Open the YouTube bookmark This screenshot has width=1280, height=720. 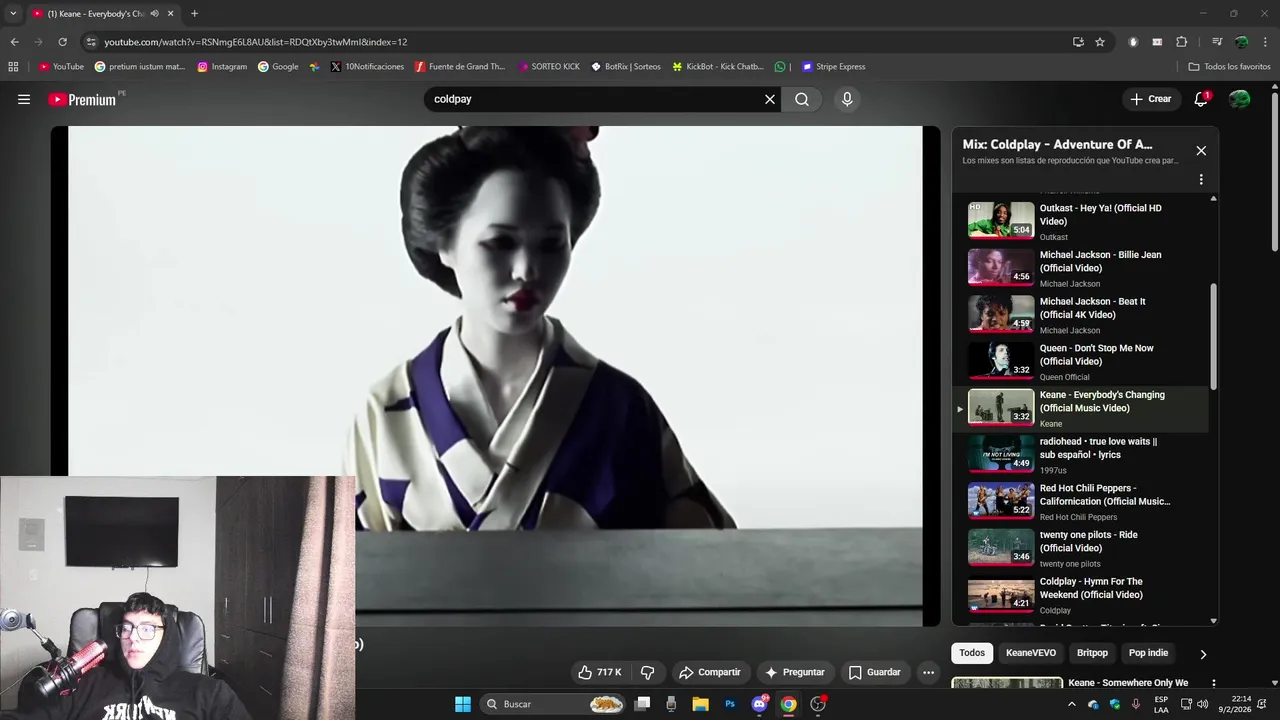pos(61,67)
